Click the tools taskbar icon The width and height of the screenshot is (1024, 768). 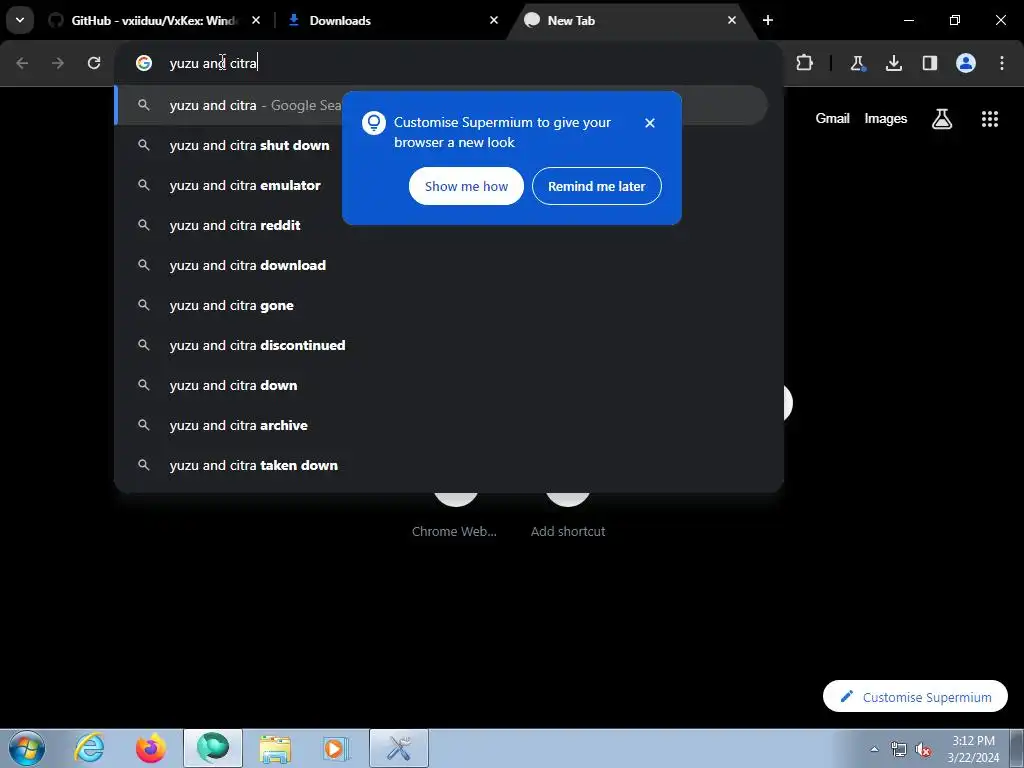click(399, 748)
